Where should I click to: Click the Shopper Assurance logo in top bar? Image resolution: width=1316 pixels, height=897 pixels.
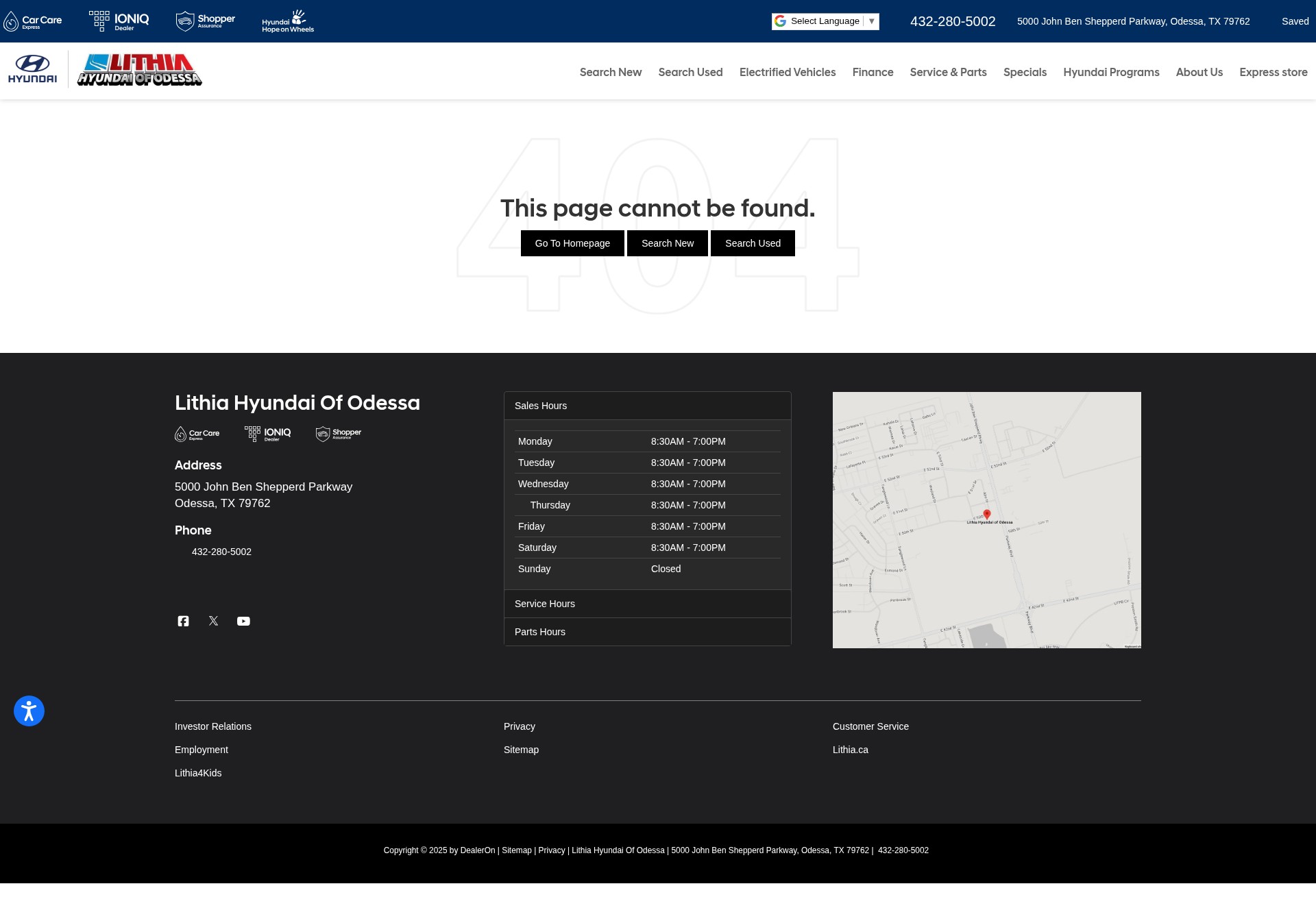point(206,21)
